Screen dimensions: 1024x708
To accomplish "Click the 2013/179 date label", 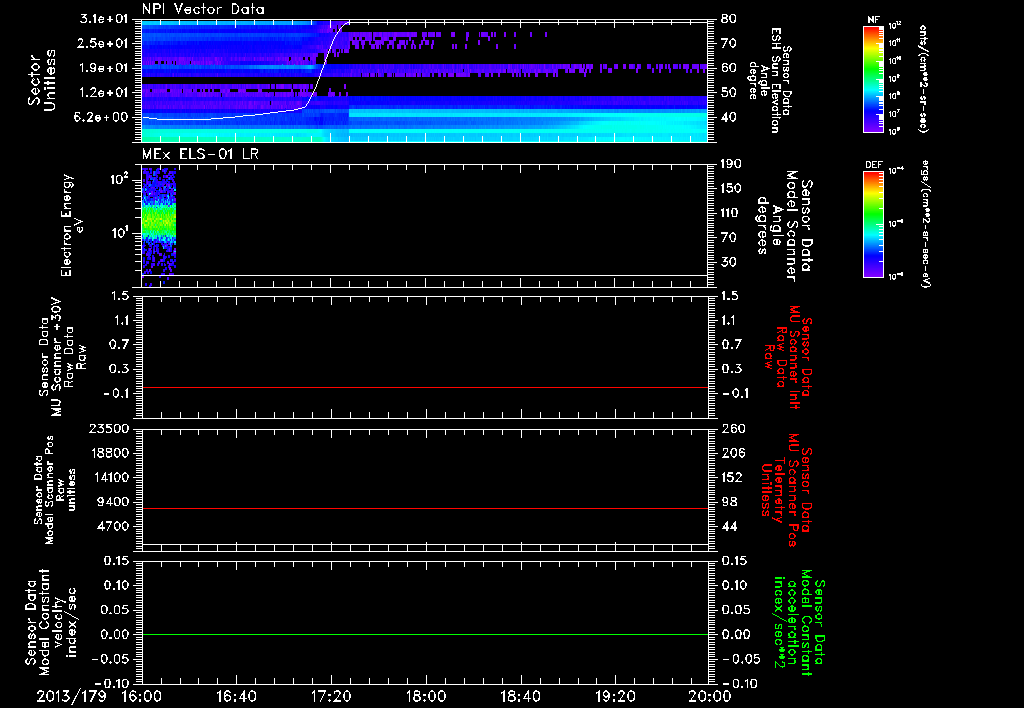I will click(71, 696).
